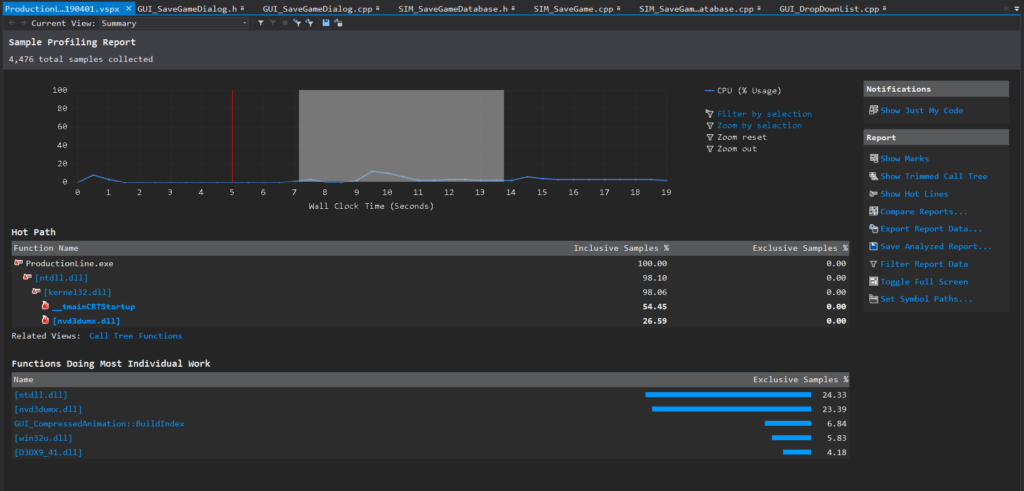Screen dimensions: 1024x491
Task: Click the Inclusive Samples % column header
Action: point(621,248)
